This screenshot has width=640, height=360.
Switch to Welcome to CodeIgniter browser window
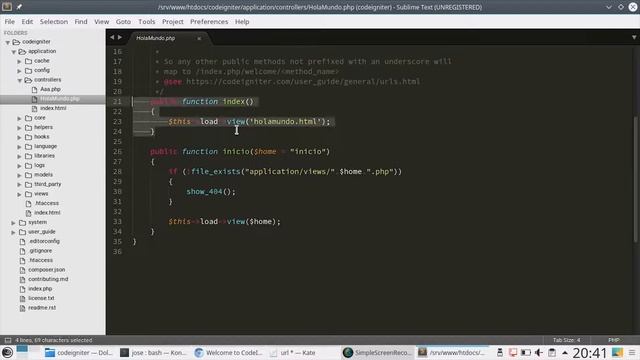point(229,353)
